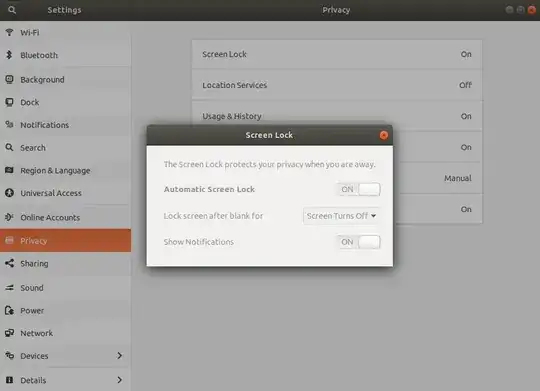
Task: Close the Settings window
Action: click(x=532, y=10)
